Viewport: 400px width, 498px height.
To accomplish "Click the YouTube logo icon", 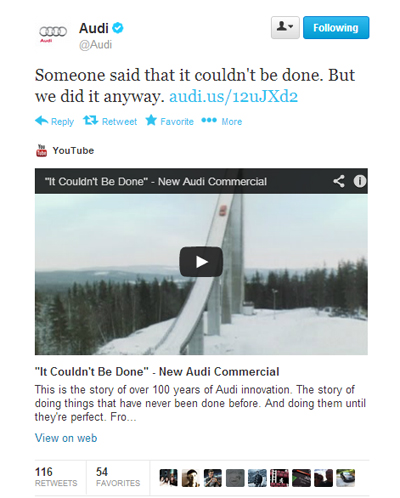I will (41, 151).
